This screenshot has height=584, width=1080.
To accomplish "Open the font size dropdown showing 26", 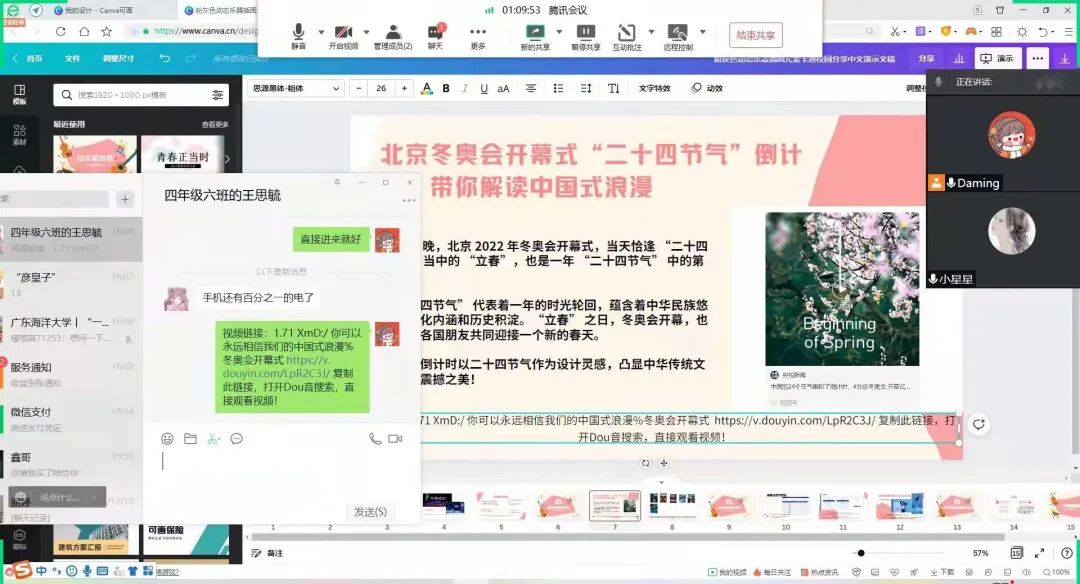I will coord(379,89).
